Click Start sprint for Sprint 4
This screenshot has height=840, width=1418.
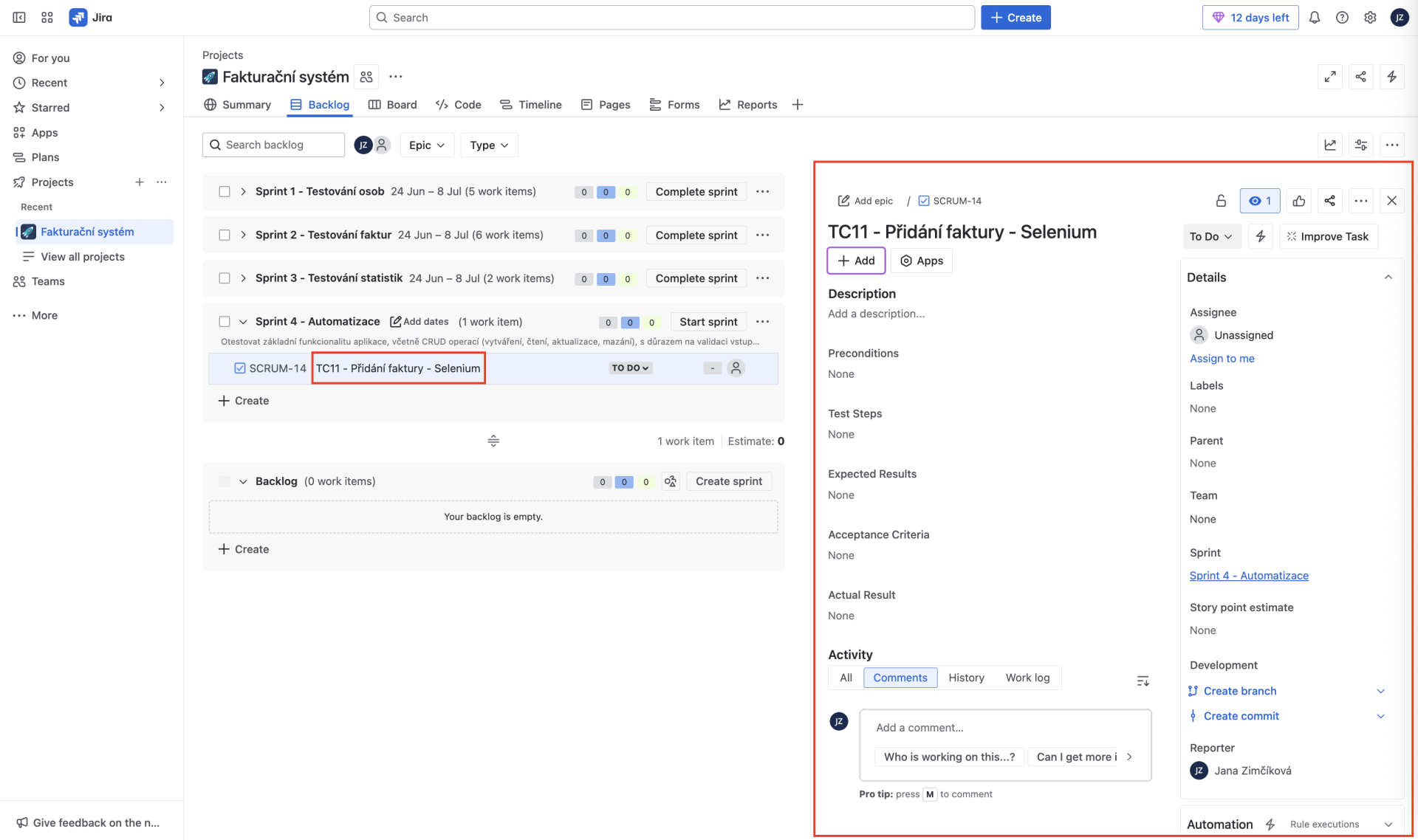[708, 322]
